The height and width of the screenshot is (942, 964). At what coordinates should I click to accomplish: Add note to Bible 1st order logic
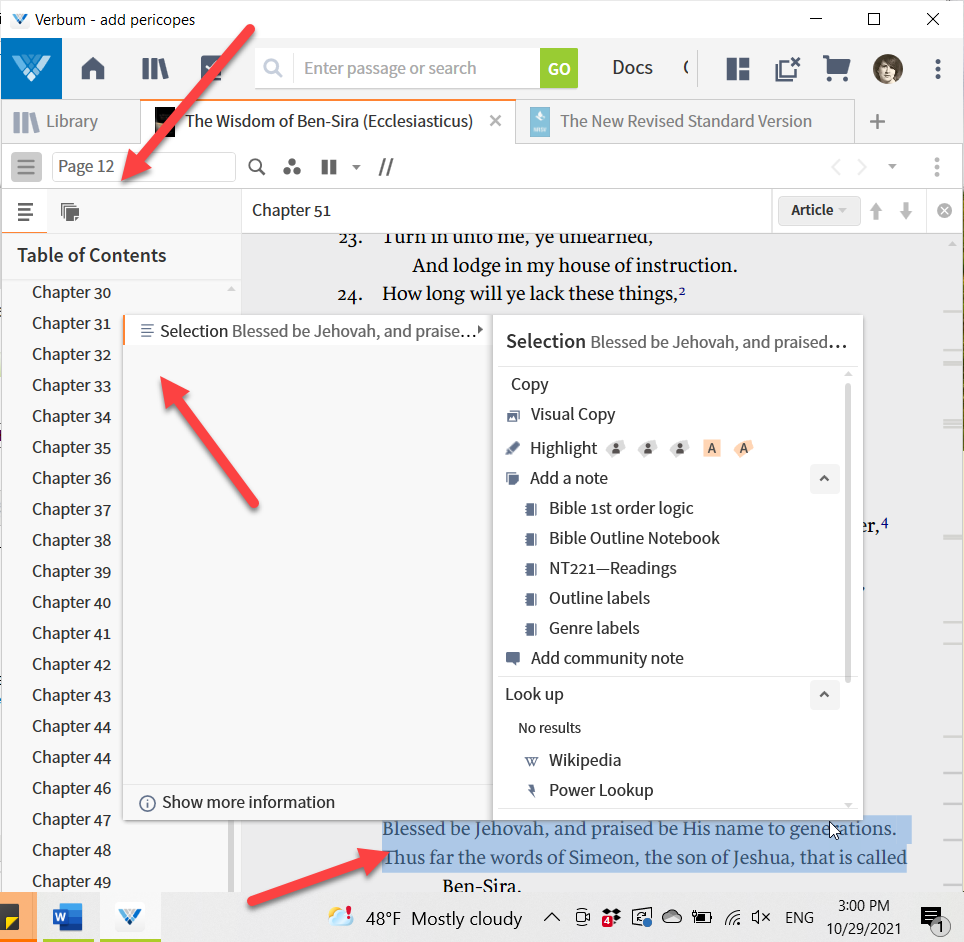pyautogui.click(x=620, y=508)
